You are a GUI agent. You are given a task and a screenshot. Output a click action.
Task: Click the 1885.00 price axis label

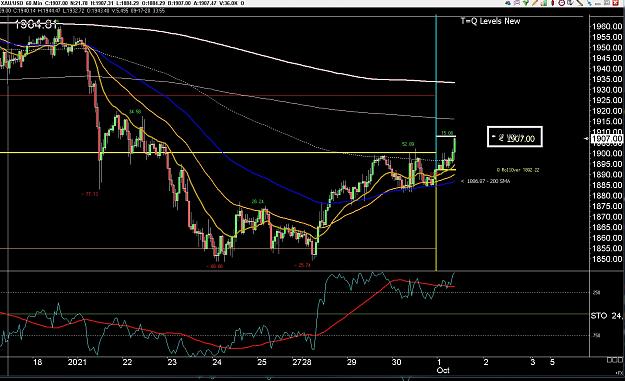[x=607, y=185]
